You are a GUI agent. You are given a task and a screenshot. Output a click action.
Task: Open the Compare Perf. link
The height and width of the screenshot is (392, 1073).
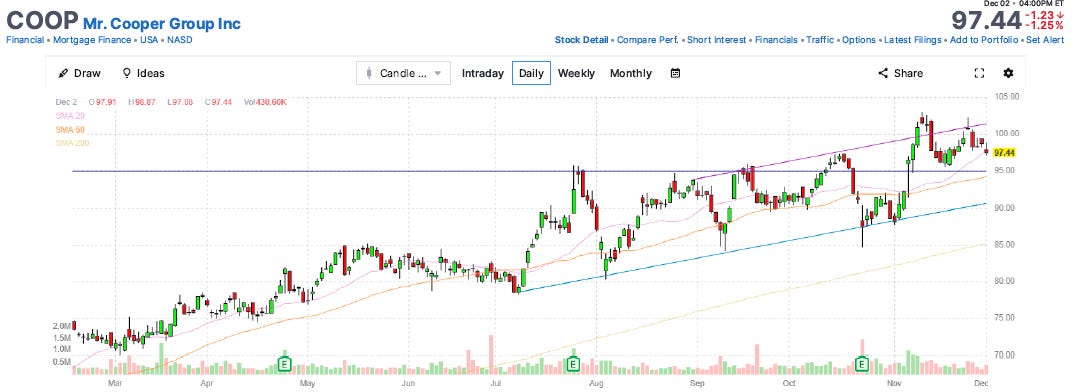[x=647, y=40]
